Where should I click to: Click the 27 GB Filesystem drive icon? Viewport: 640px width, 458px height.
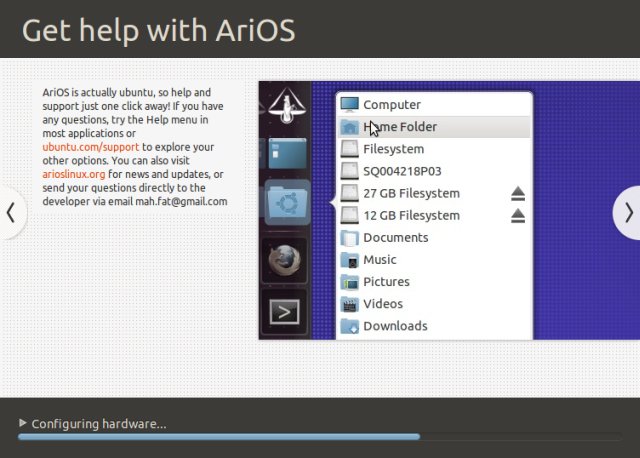point(349,193)
